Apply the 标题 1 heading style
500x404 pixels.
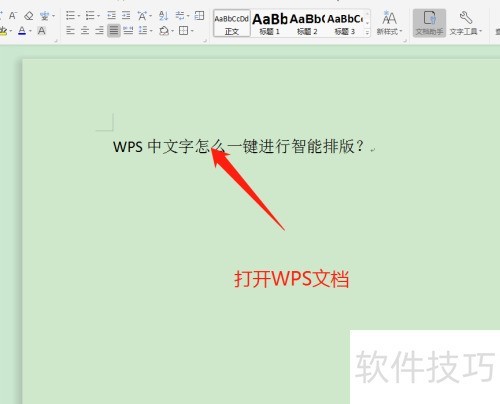pyautogui.click(x=269, y=23)
